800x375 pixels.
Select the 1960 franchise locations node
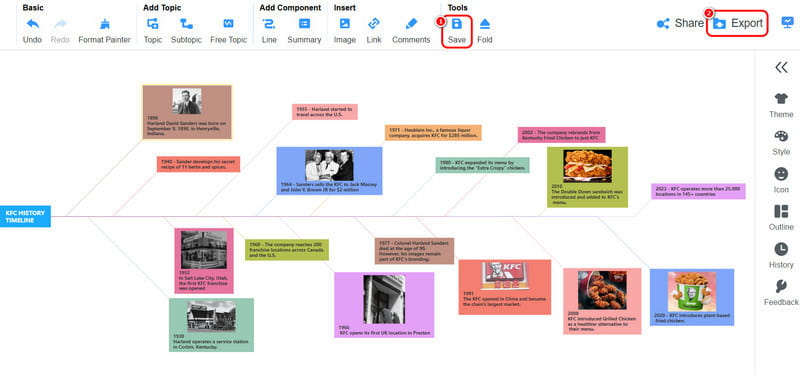click(287, 250)
